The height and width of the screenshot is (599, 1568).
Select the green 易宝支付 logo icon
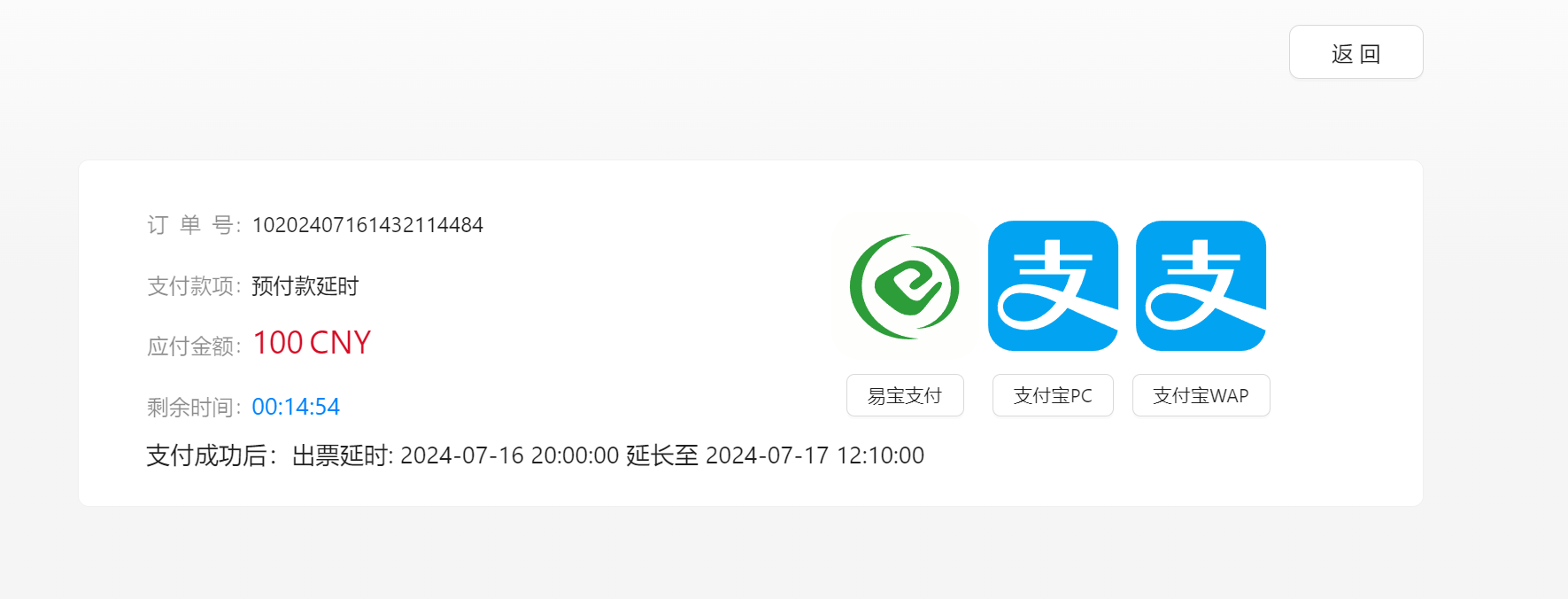(905, 286)
